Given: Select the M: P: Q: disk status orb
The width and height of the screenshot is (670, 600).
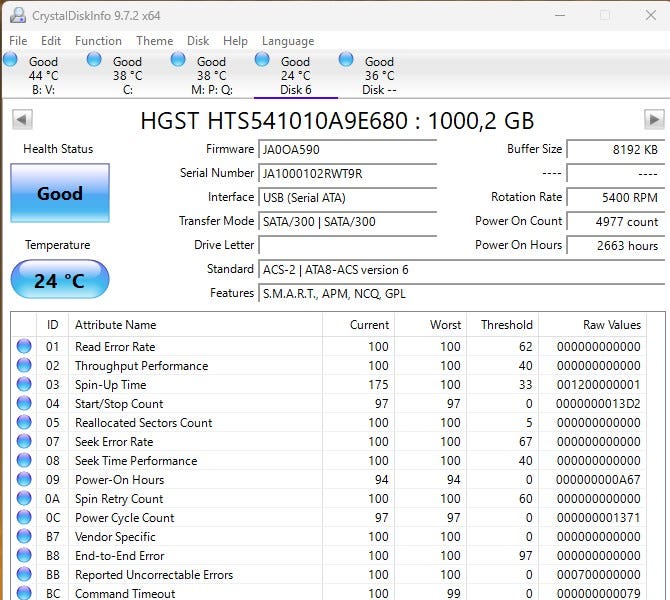Looking at the screenshot, I should 179,60.
